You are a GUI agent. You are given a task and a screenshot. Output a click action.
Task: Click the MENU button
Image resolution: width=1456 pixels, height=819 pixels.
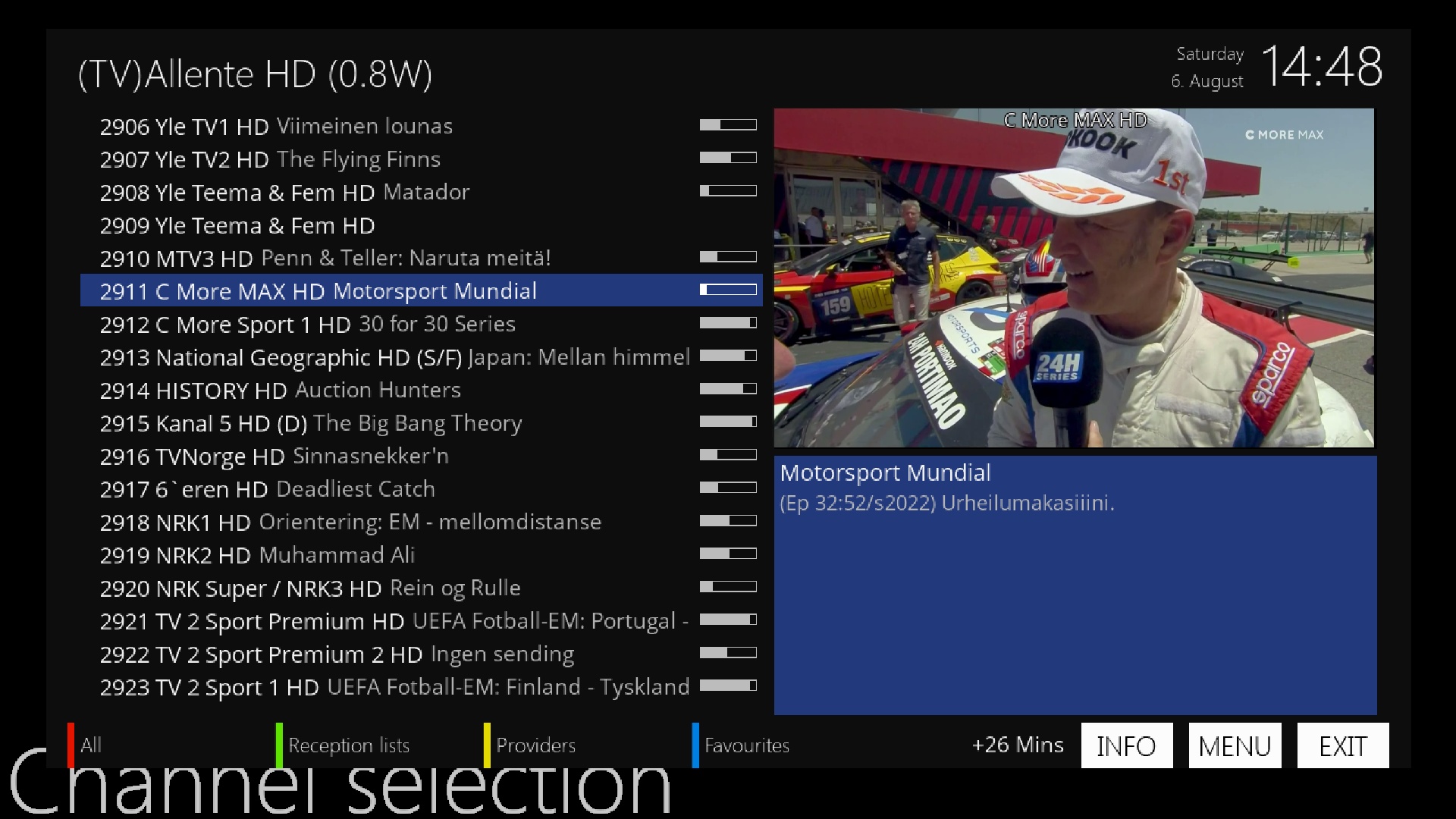(1235, 745)
